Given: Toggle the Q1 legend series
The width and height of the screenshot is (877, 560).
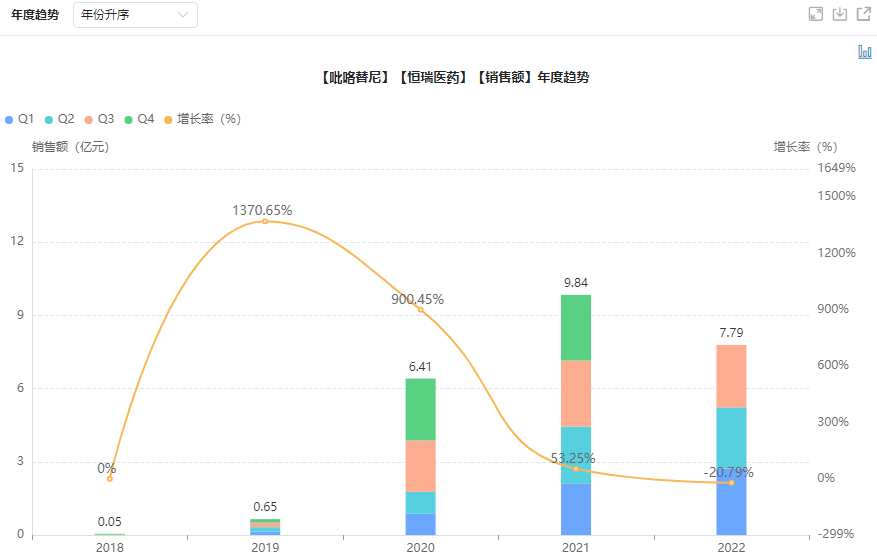Looking at the screenshot, I should tap(20, 119).
